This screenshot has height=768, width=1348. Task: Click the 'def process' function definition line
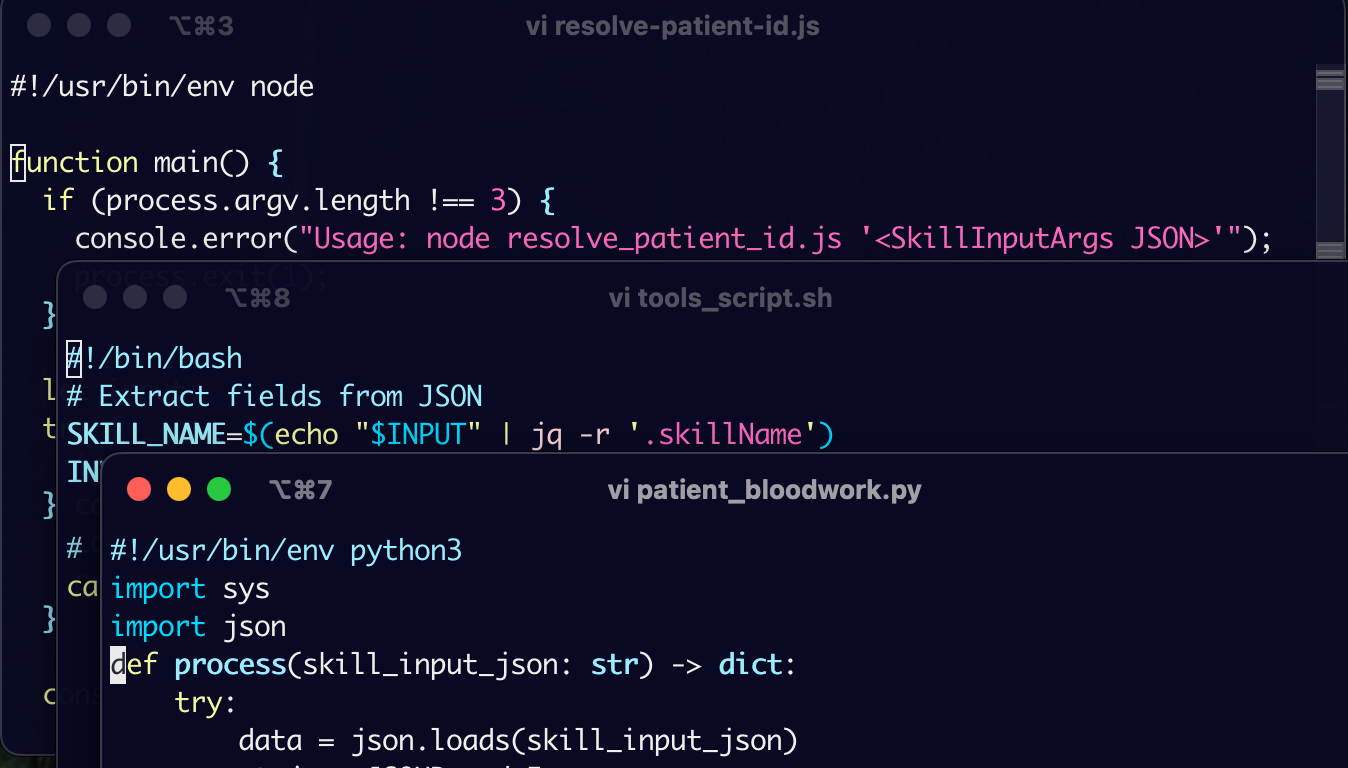[x=453, y=665]
